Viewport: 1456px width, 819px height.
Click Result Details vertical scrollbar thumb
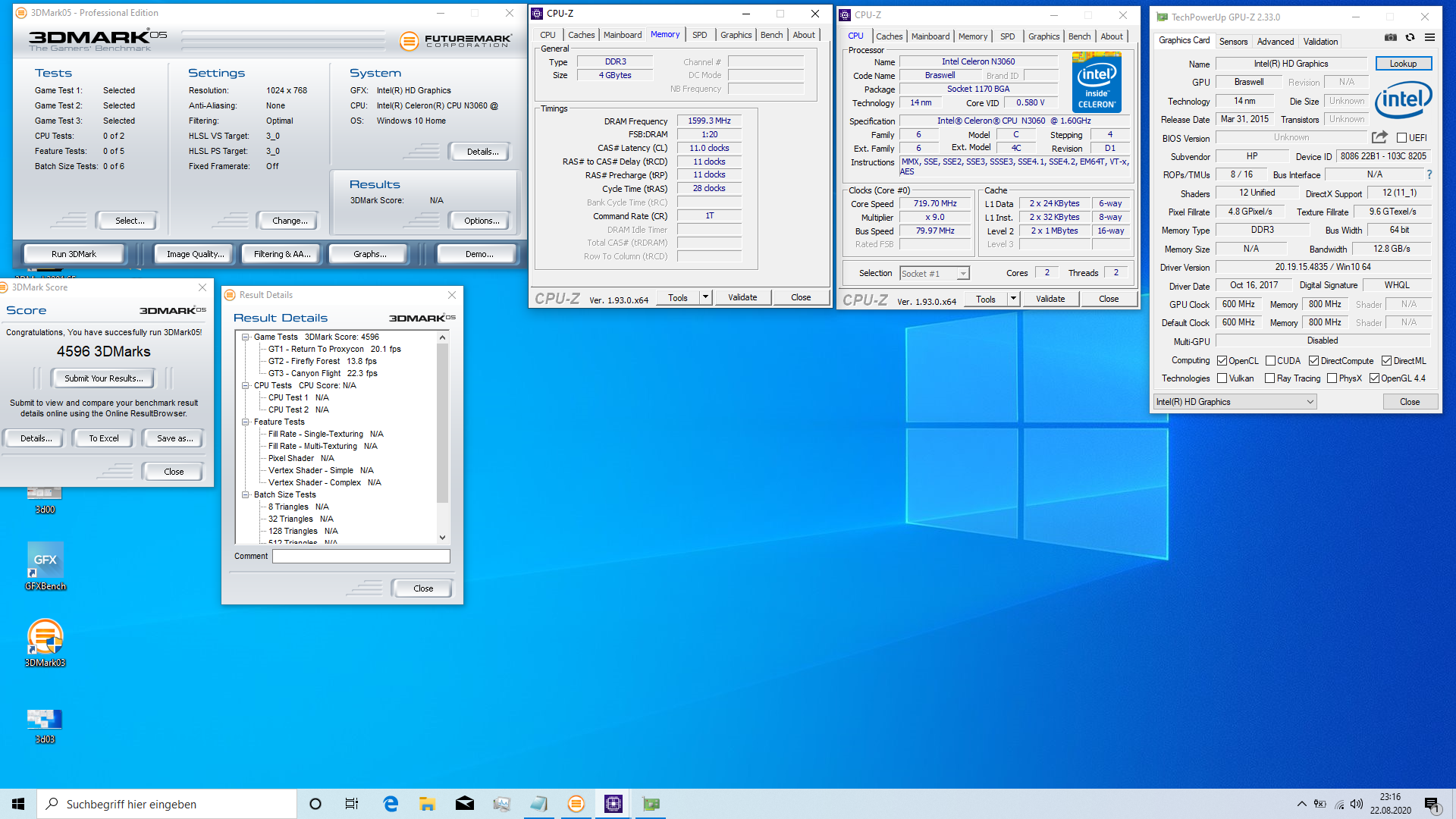coord(443,423)
